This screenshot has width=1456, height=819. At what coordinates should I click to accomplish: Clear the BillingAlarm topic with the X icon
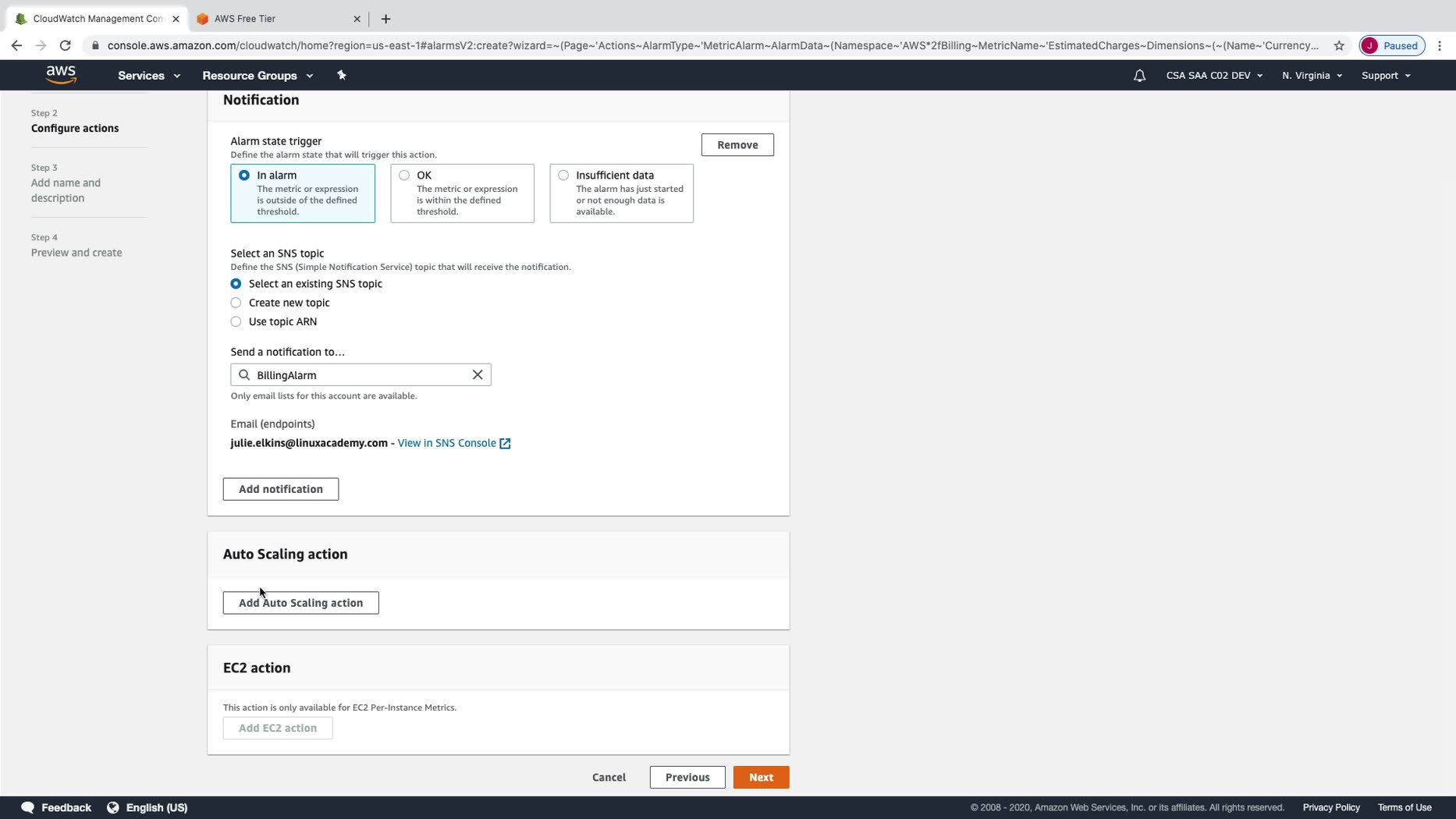478,374
